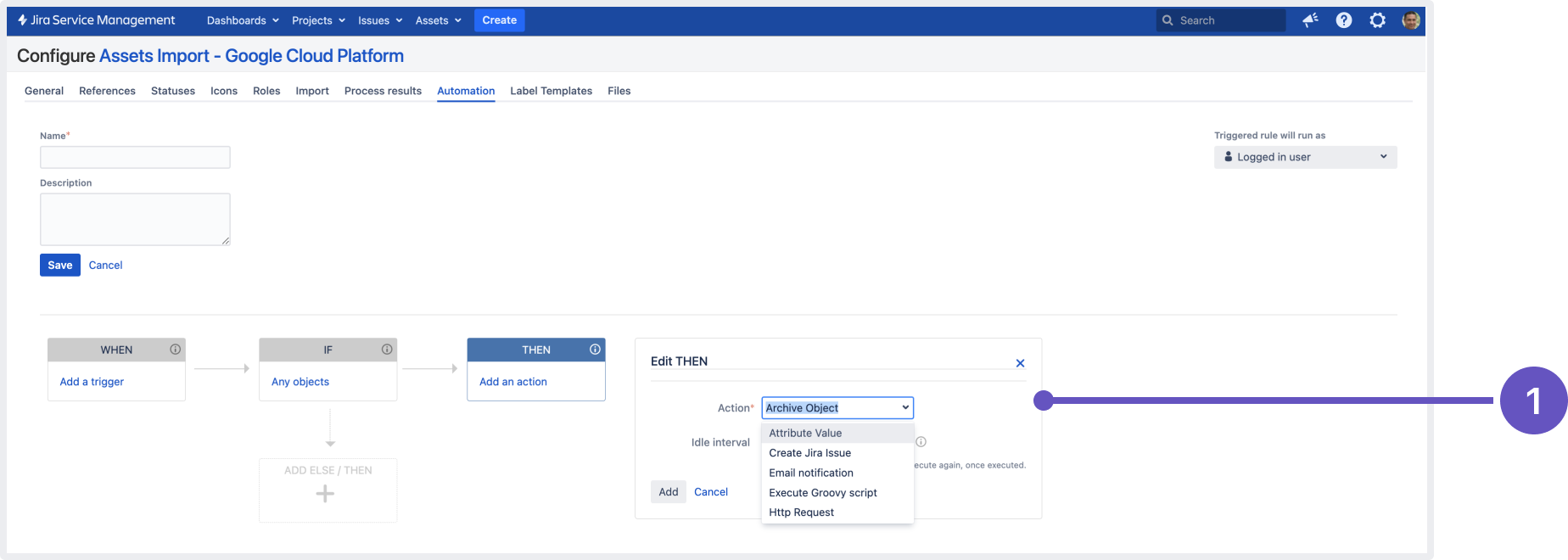This screenshot has height=560, width=1568.
Task: Click the Create button
Action: pos(500,20)
